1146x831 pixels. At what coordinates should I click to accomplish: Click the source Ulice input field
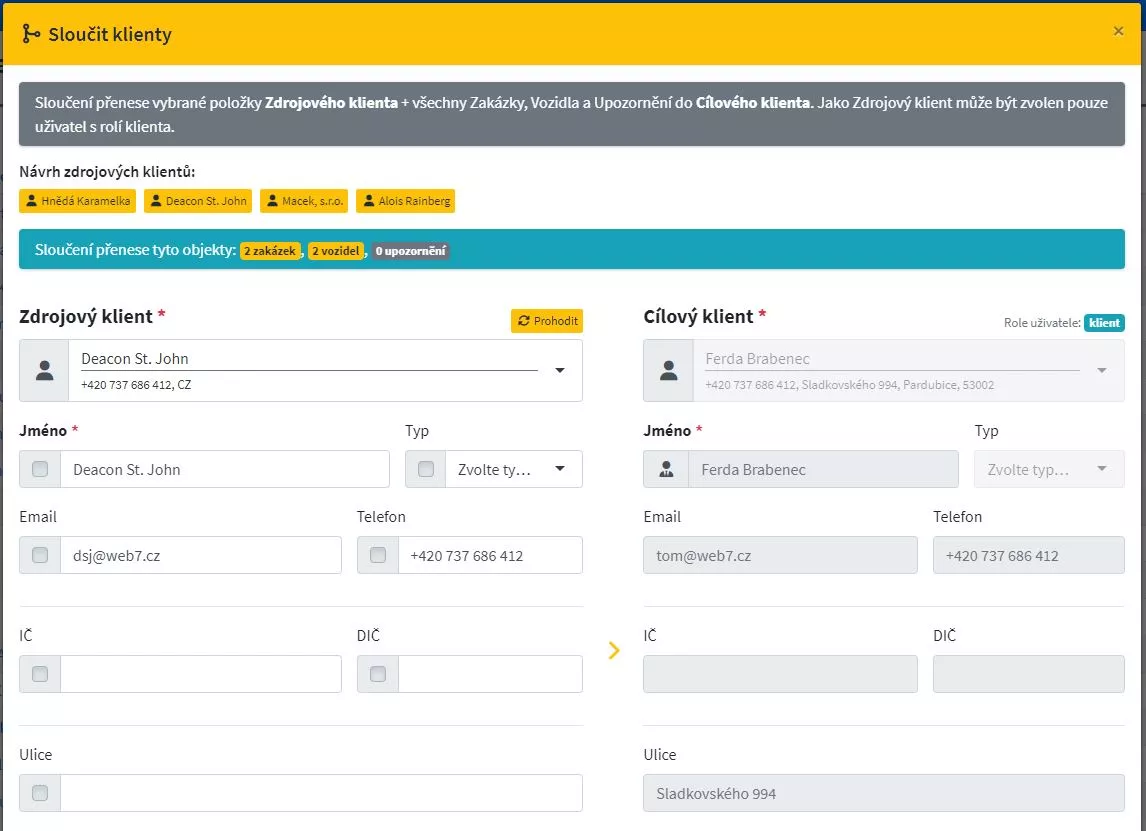click(321, 793)
